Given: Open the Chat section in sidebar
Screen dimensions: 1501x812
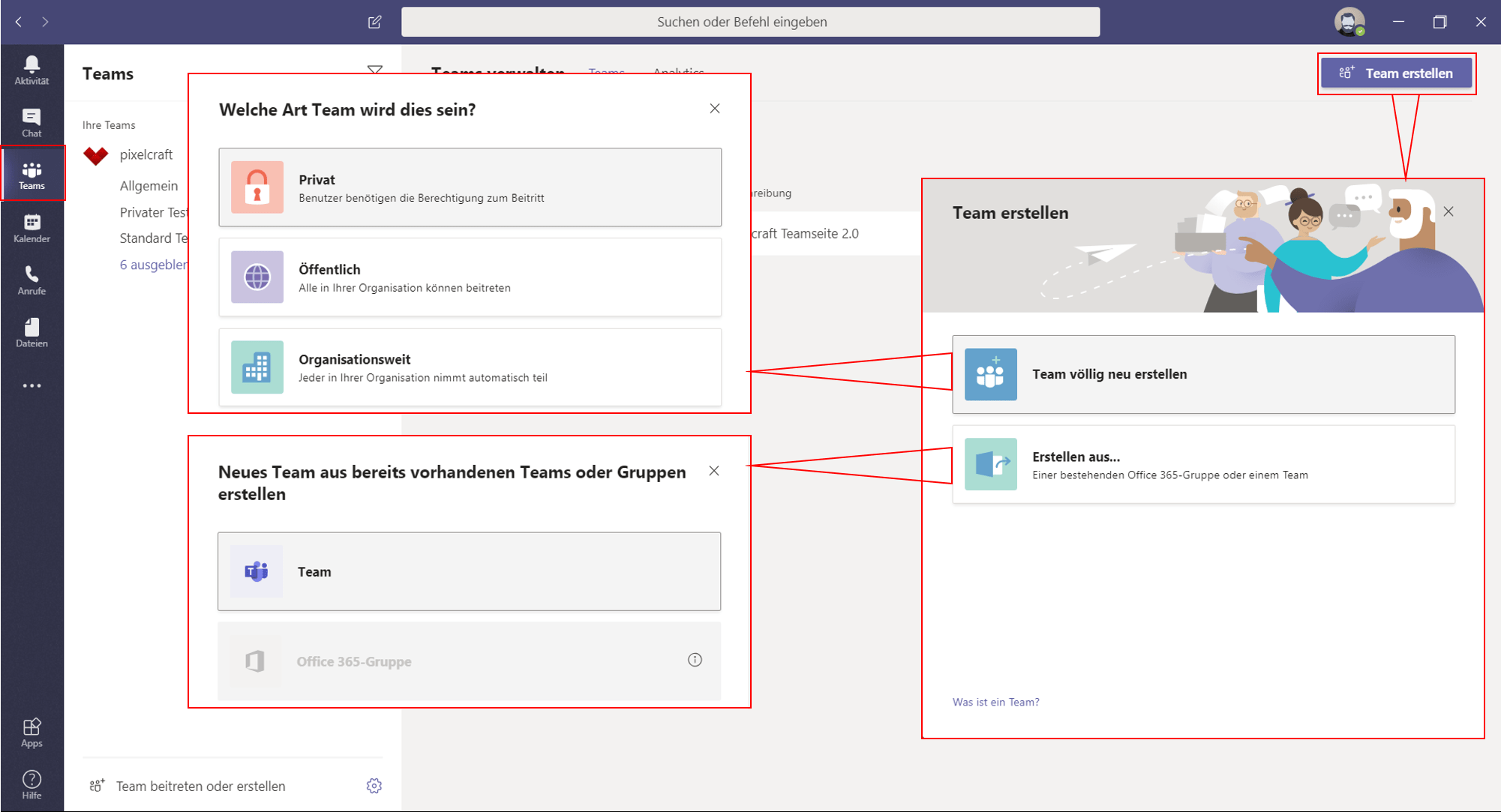Looking at the screenshot, I should coord(32,123).
